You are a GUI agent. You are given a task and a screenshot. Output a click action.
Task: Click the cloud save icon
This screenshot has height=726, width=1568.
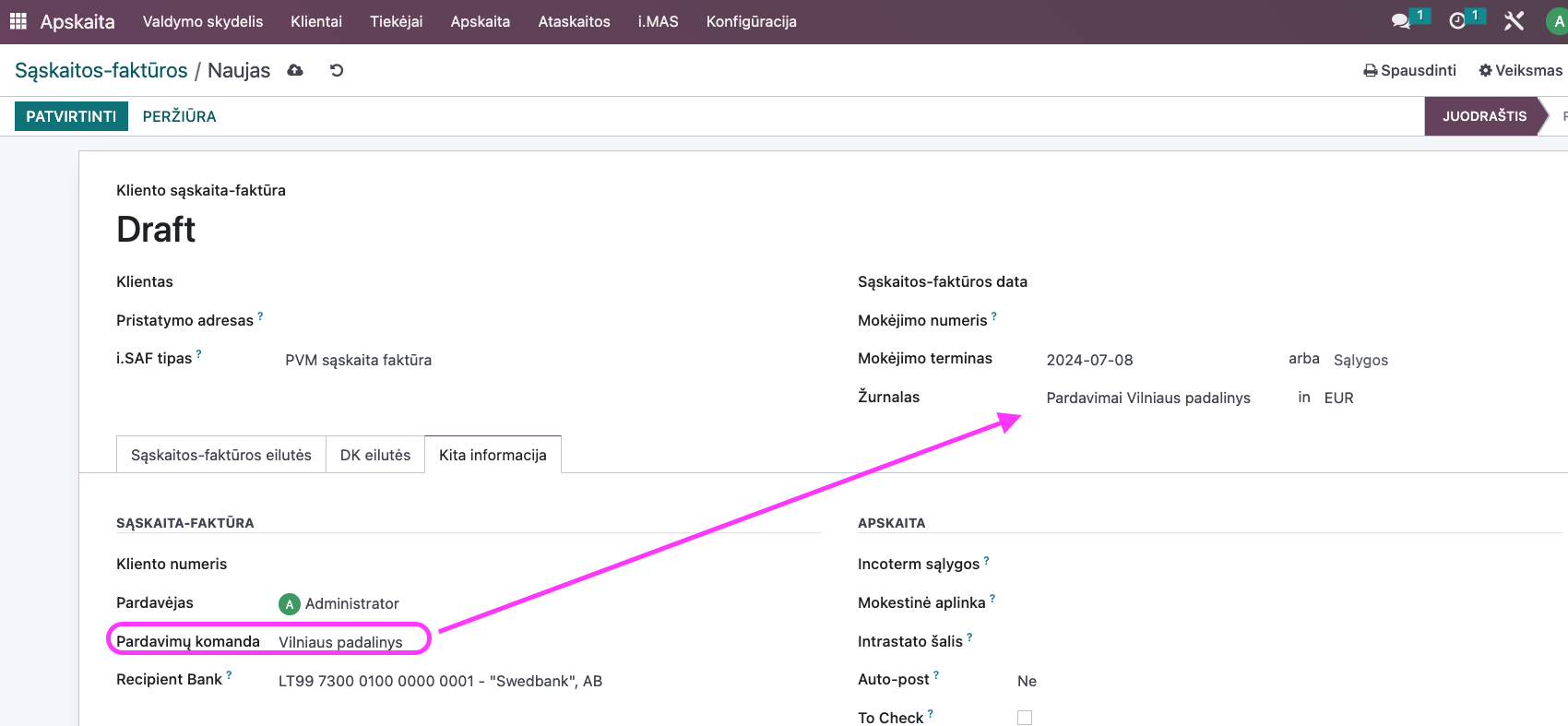click(295, 70)
